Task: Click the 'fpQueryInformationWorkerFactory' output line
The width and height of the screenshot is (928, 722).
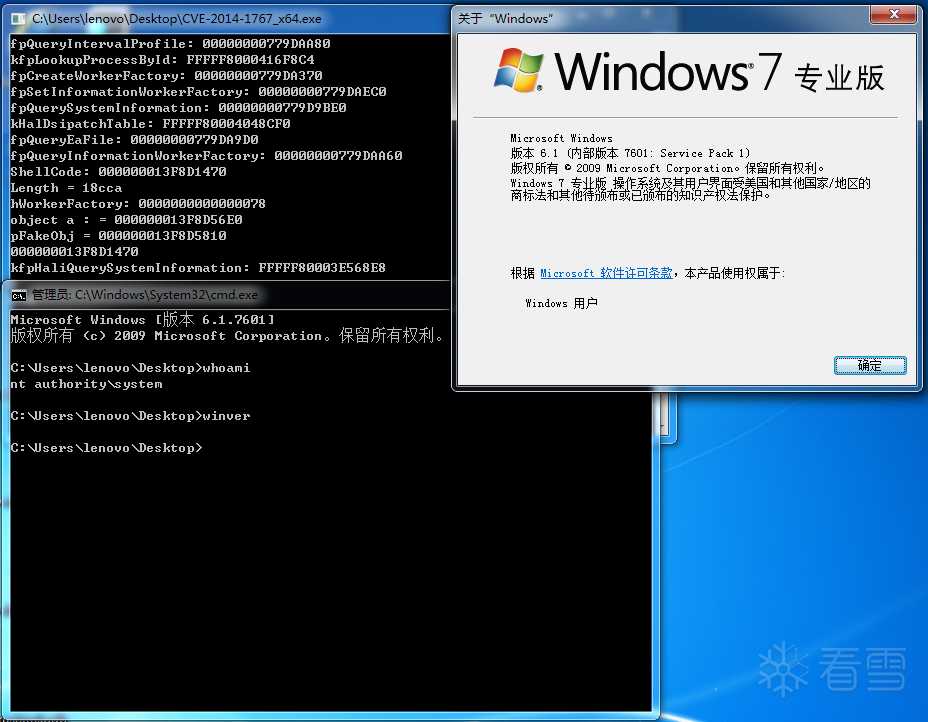Action: pos(206,156)
